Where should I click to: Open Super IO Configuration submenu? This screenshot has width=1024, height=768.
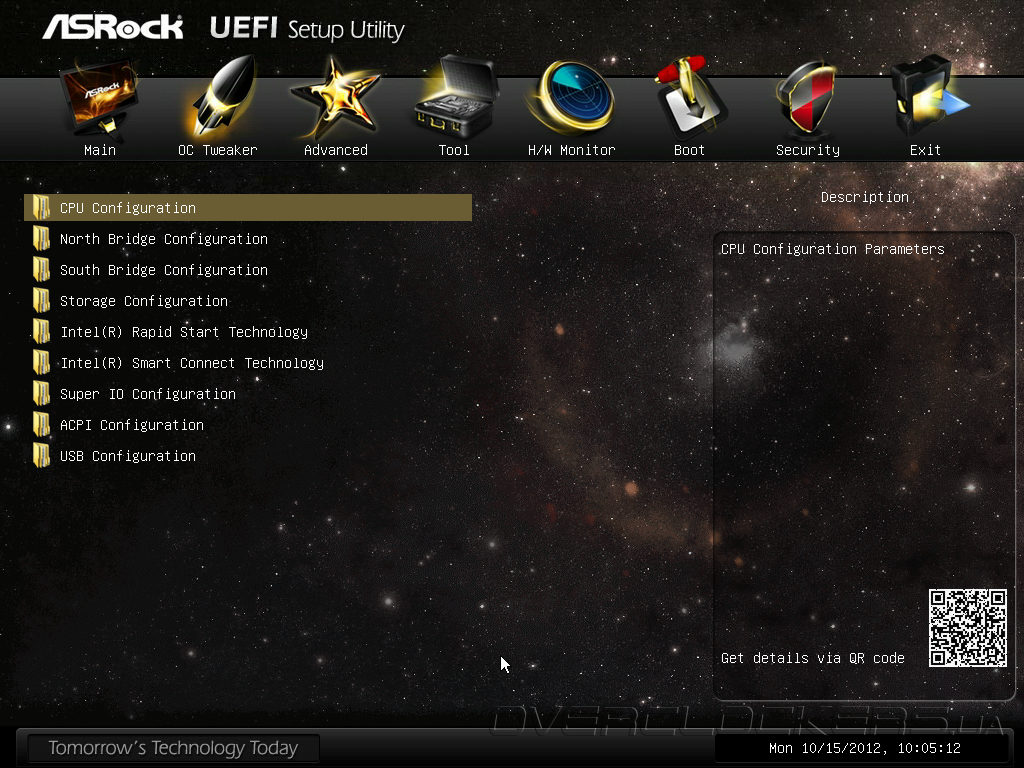point(148,394)
